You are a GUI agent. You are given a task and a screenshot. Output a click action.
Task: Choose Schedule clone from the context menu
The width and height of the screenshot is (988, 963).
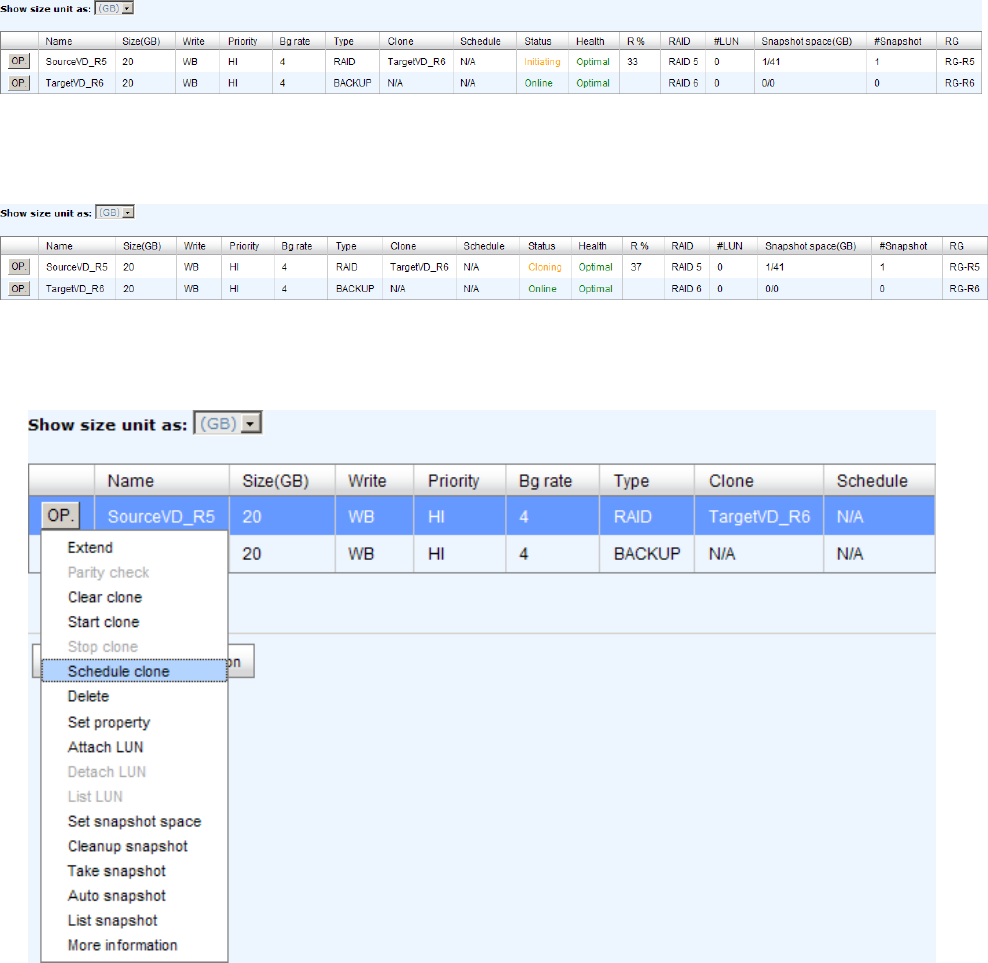(118, 671)
